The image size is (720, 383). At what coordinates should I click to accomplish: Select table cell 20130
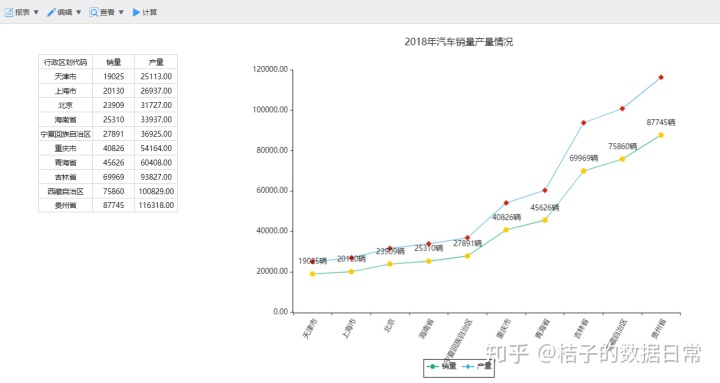tap(113, 91)
